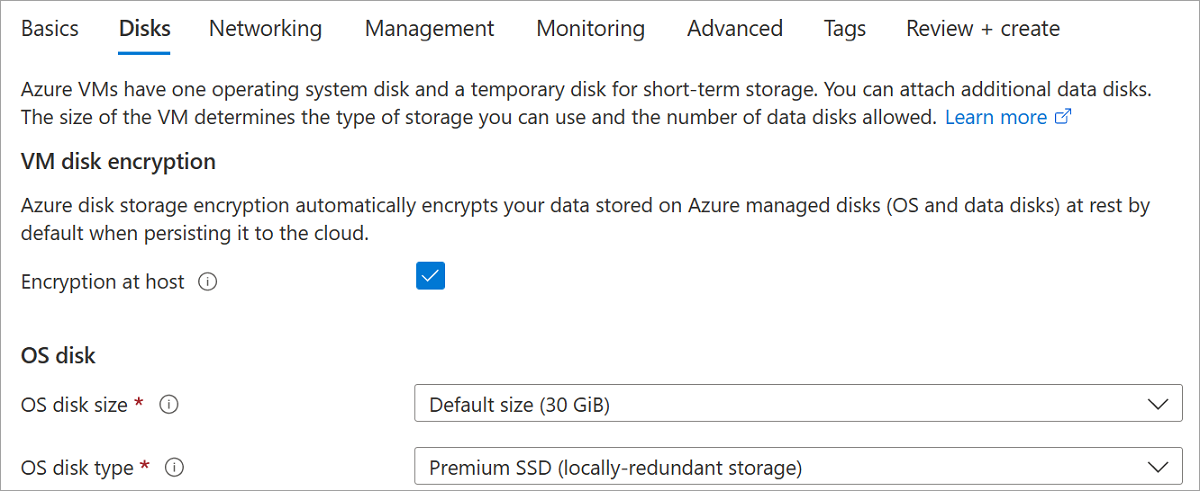Go to the Review + create tab
Screen dimensions: 1200x491
(982, 29)
